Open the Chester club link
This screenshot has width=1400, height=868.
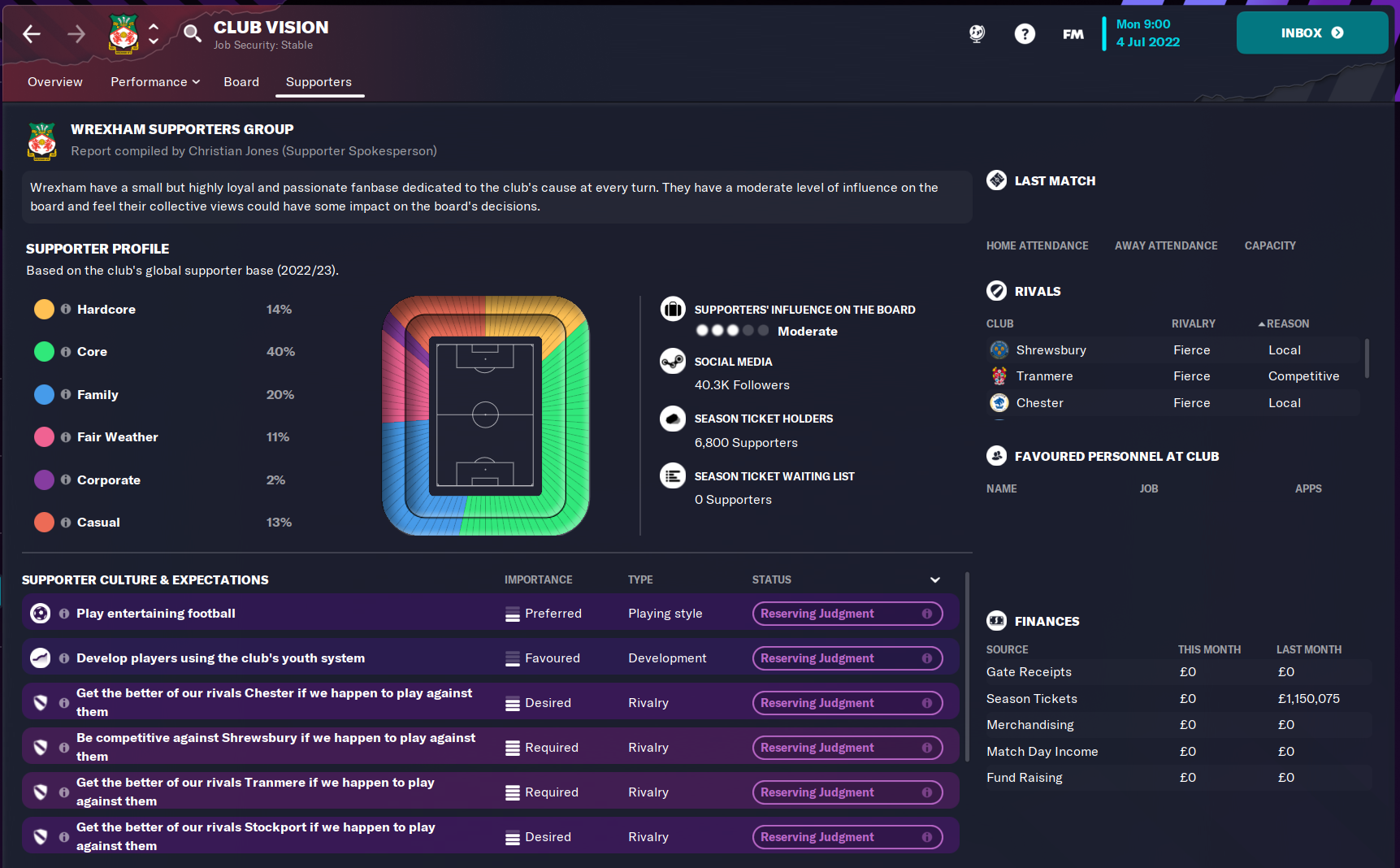pos(1039,402)
